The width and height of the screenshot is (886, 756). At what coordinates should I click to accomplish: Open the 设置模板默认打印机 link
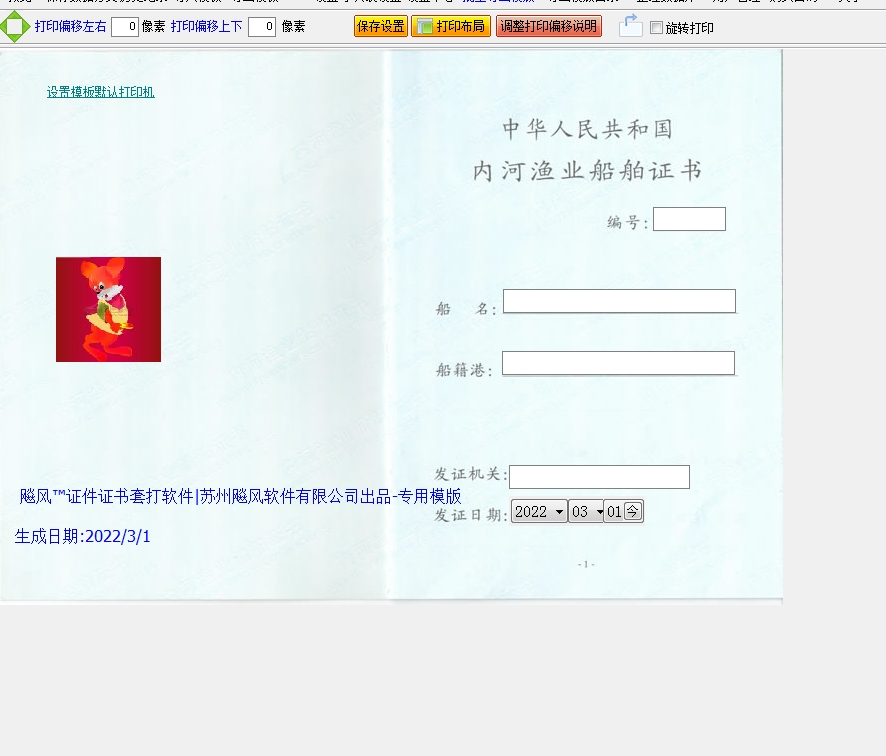[100, 92]
